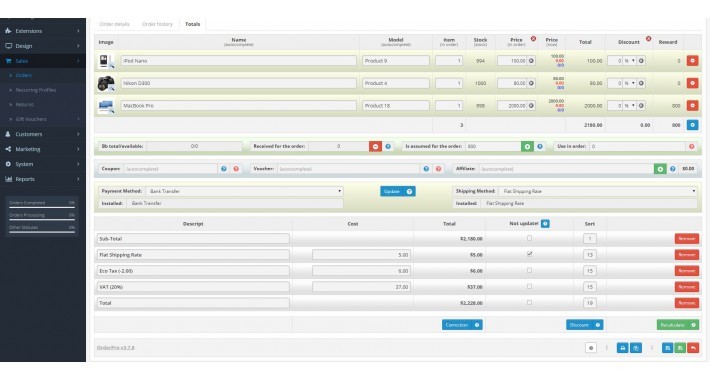Viewport: 710px width, 380px height.
Task: Apply discount icon for MacBook Pro row
Action: (x=641, y=106)
